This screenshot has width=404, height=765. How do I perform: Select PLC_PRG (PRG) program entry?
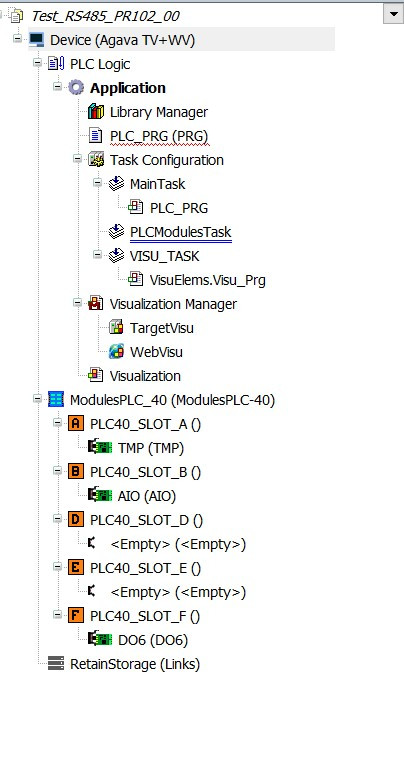point(159,136)
